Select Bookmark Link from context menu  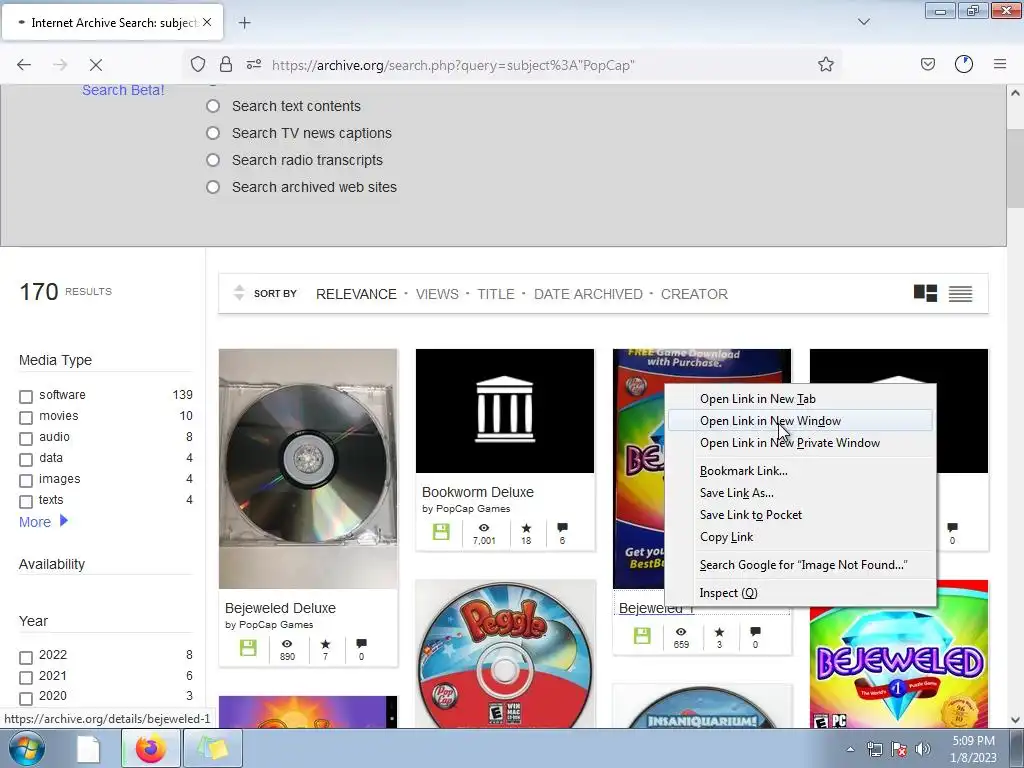pos(800,471)
